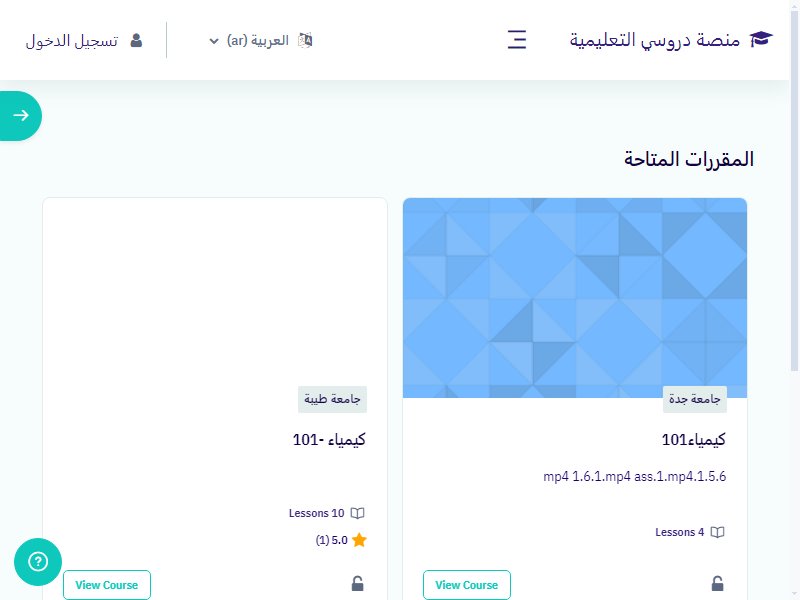Expand the language selector chevron

click(x=214, y=41)
